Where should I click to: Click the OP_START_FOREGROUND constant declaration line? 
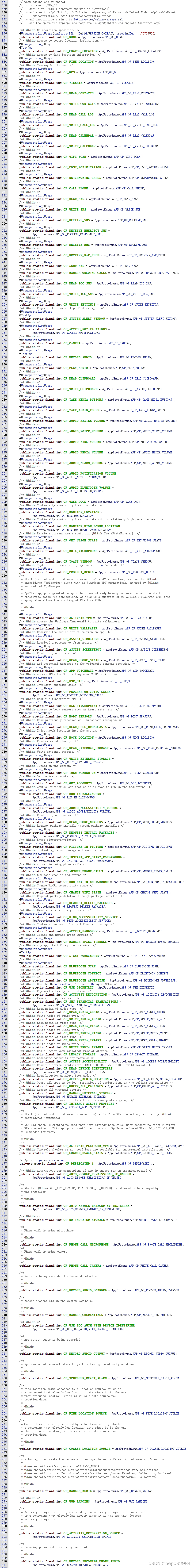coord(92,956)
